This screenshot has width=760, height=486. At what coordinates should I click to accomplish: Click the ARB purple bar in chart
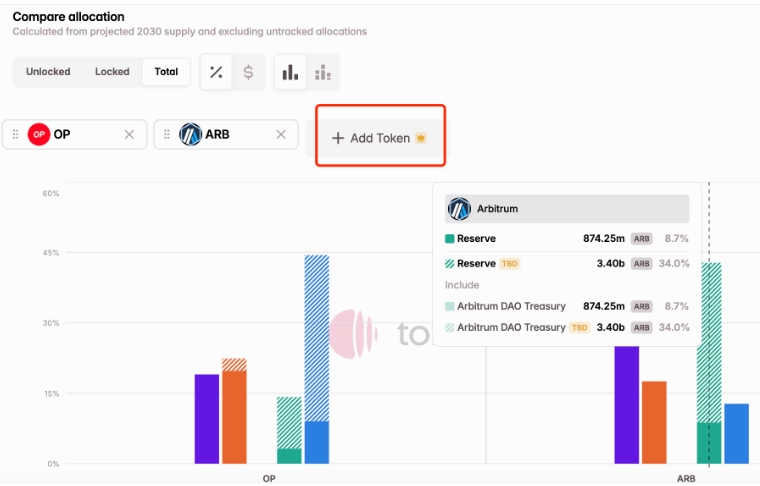point(627,405)
